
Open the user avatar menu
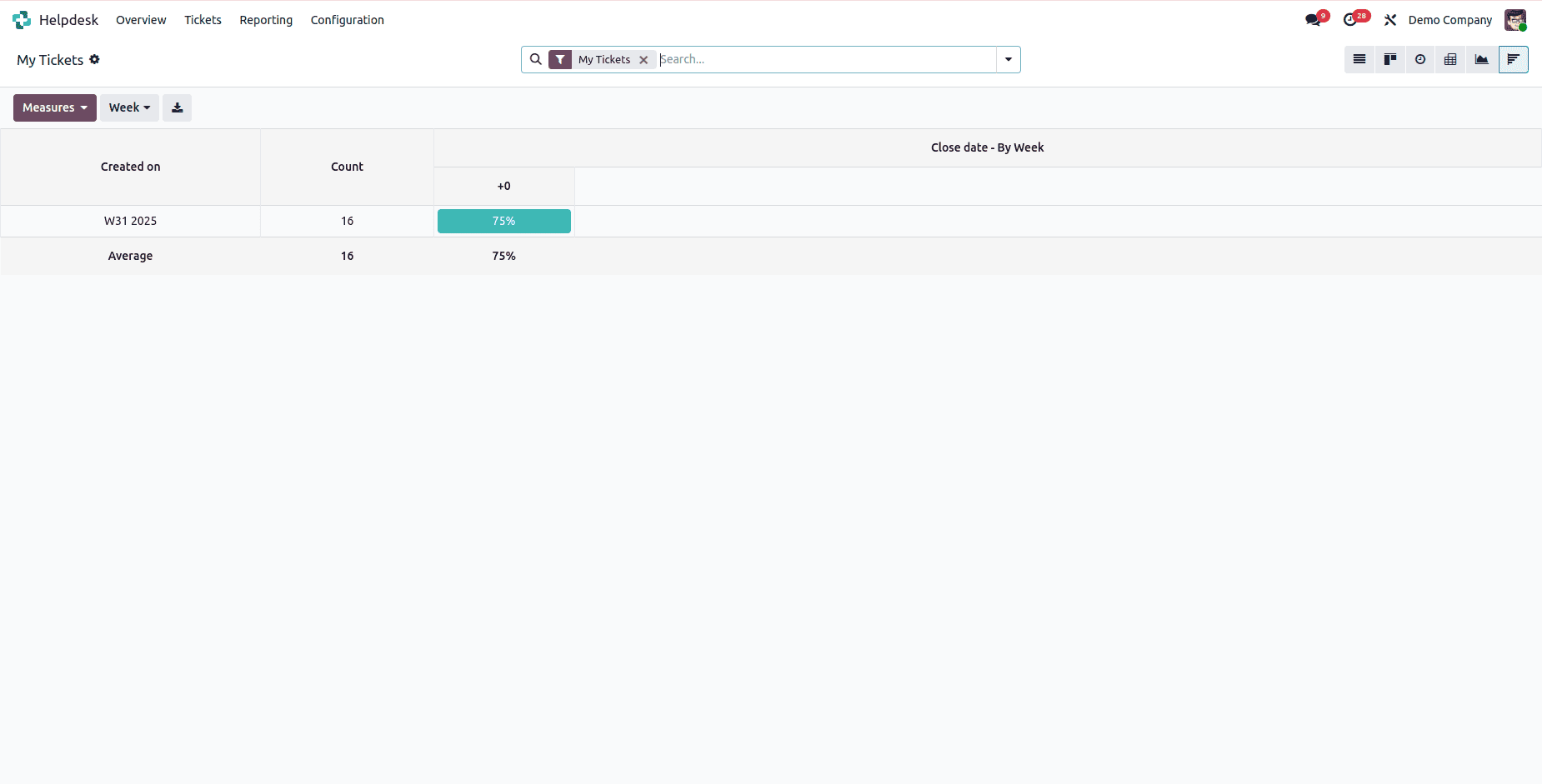point(1515,20)
